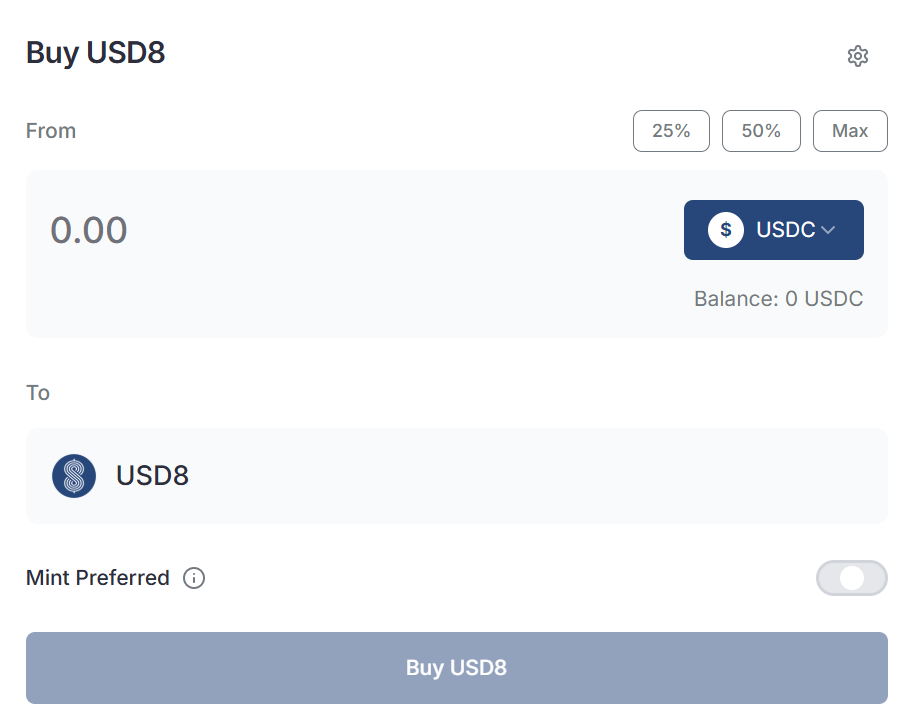This screenshot has height=724, width=913.
Task: Open the swap settings gear icon
Action: pyautogui.click(x=857, y=56)
